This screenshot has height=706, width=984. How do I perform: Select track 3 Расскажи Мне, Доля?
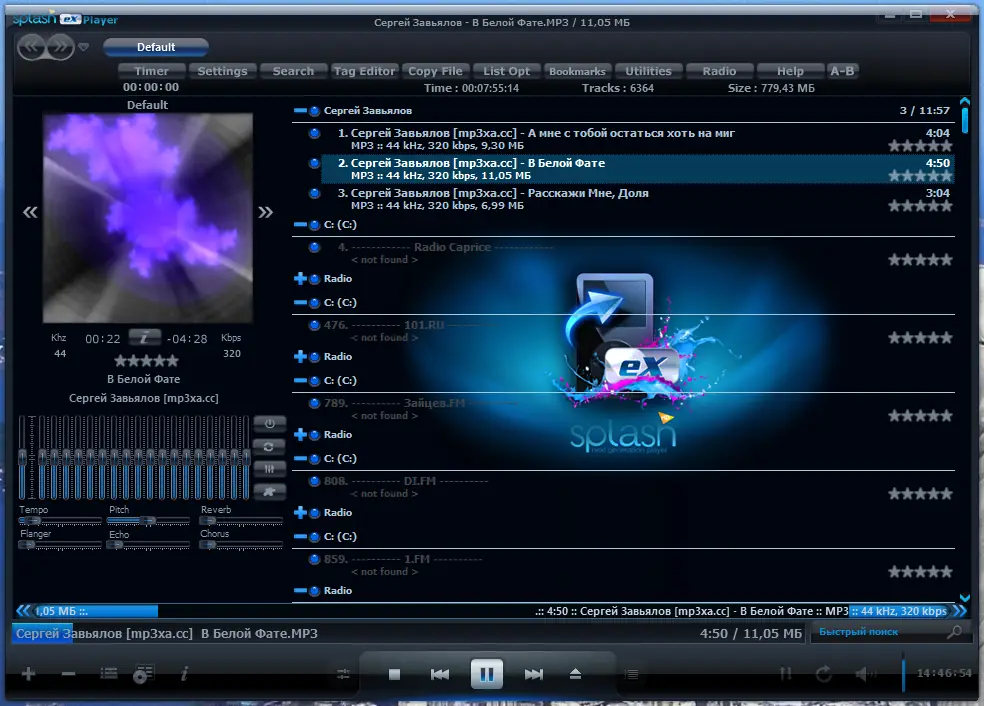[x=638, y=199]
